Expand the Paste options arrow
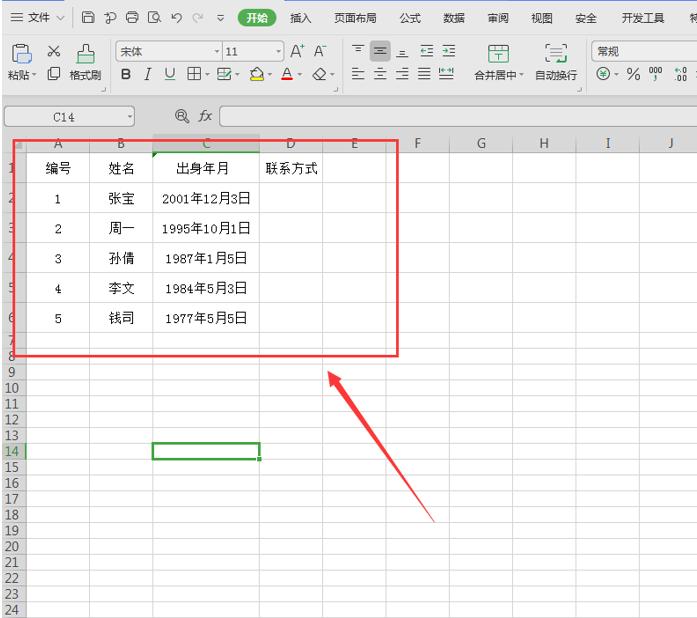This screenshot has width=697, height=618. click(x=34, y=74)
